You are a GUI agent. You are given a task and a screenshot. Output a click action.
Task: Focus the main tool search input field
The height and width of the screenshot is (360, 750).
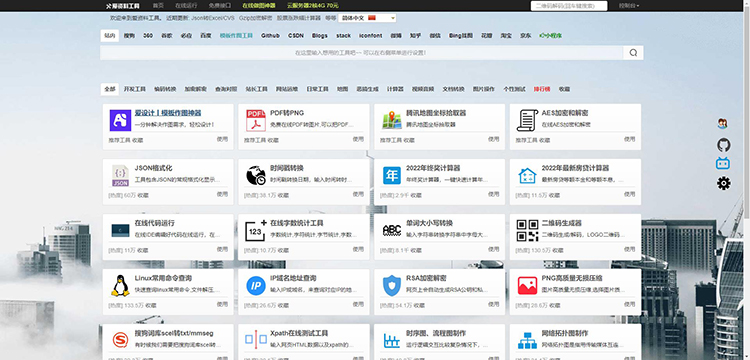pos(361,53)
